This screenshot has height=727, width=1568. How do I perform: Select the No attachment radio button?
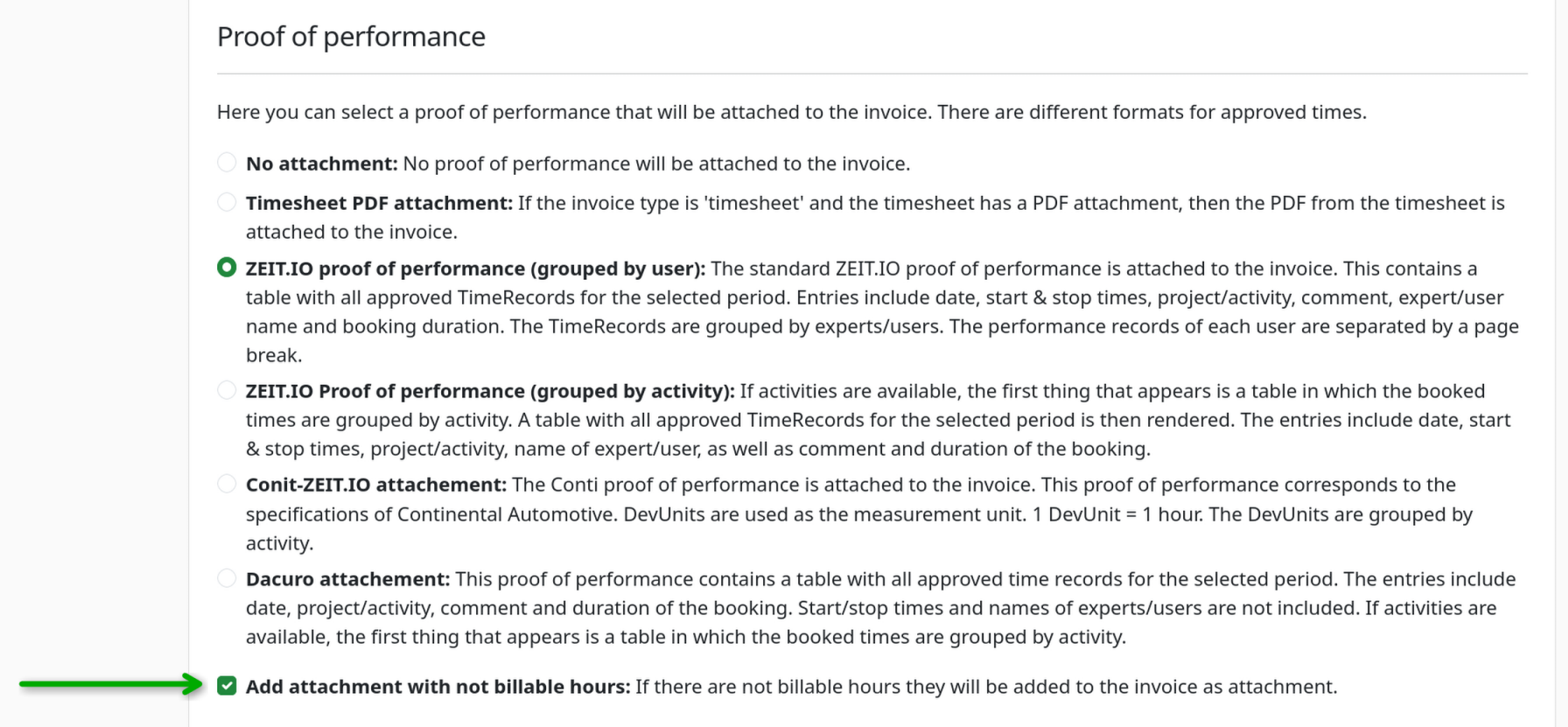click(x=227, y=162)
